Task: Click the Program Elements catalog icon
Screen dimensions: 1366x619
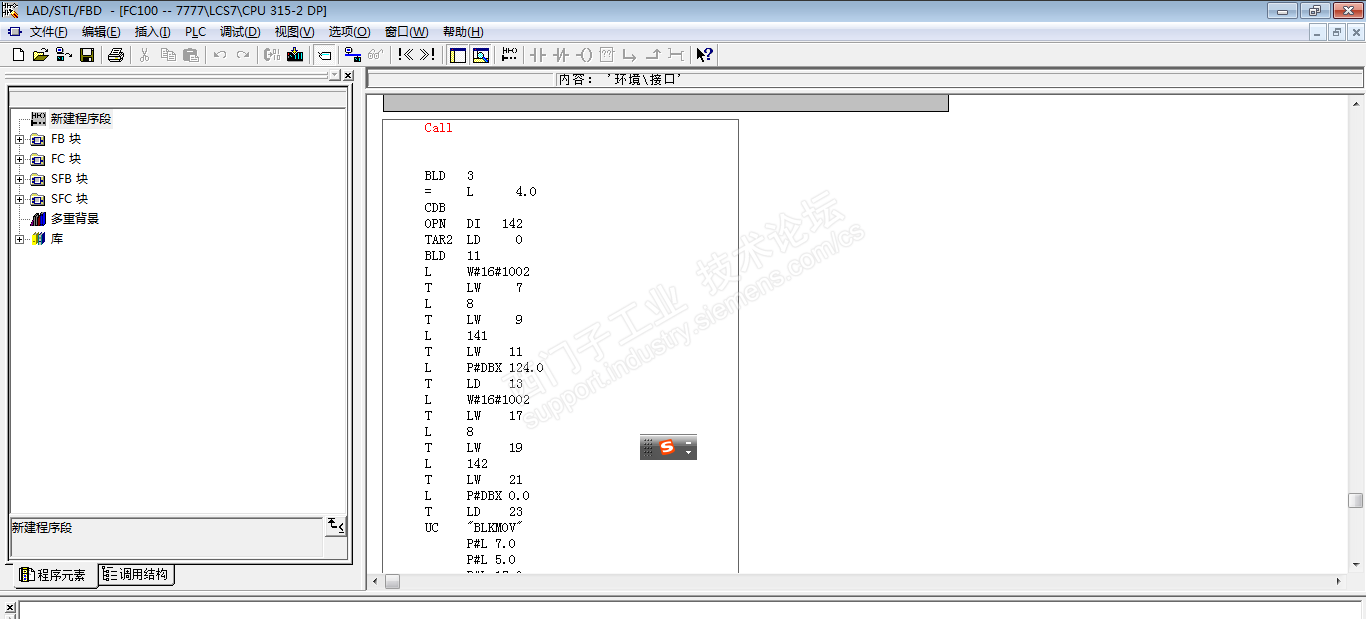Action: [x=325, y=55]
